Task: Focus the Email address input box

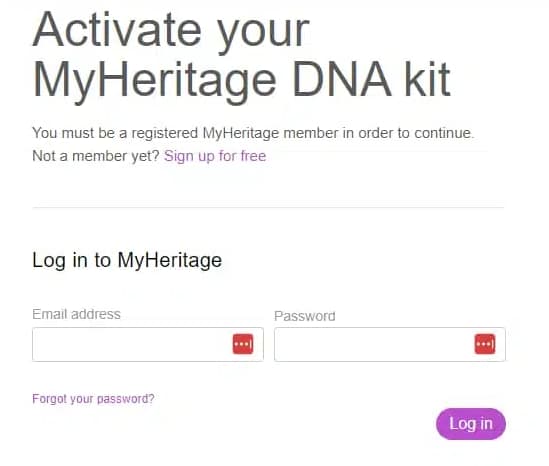Action: tap(148, 344)
